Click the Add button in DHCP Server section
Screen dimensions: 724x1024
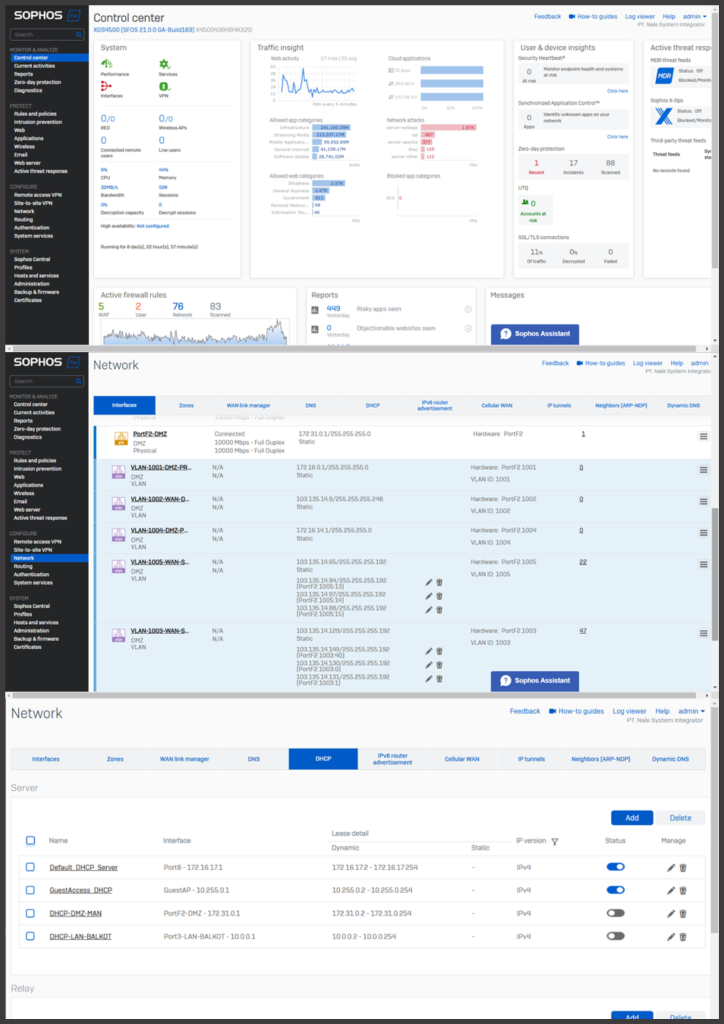tap(632, 818)
